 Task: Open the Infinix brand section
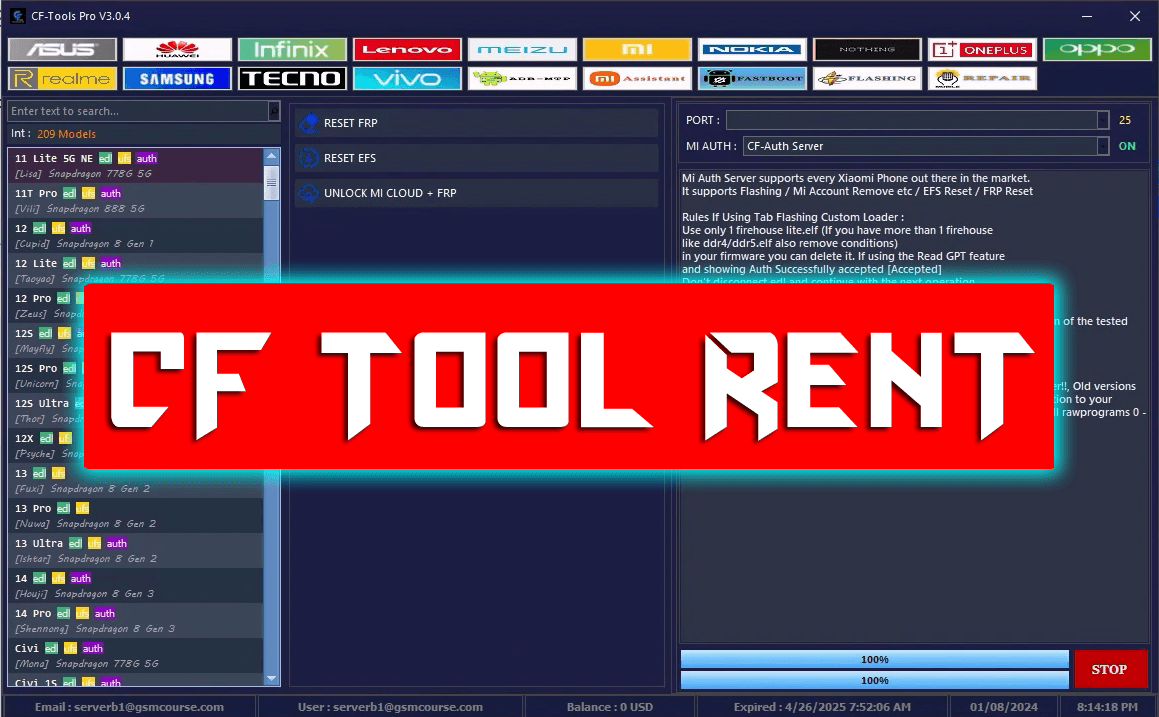(292, 50)
